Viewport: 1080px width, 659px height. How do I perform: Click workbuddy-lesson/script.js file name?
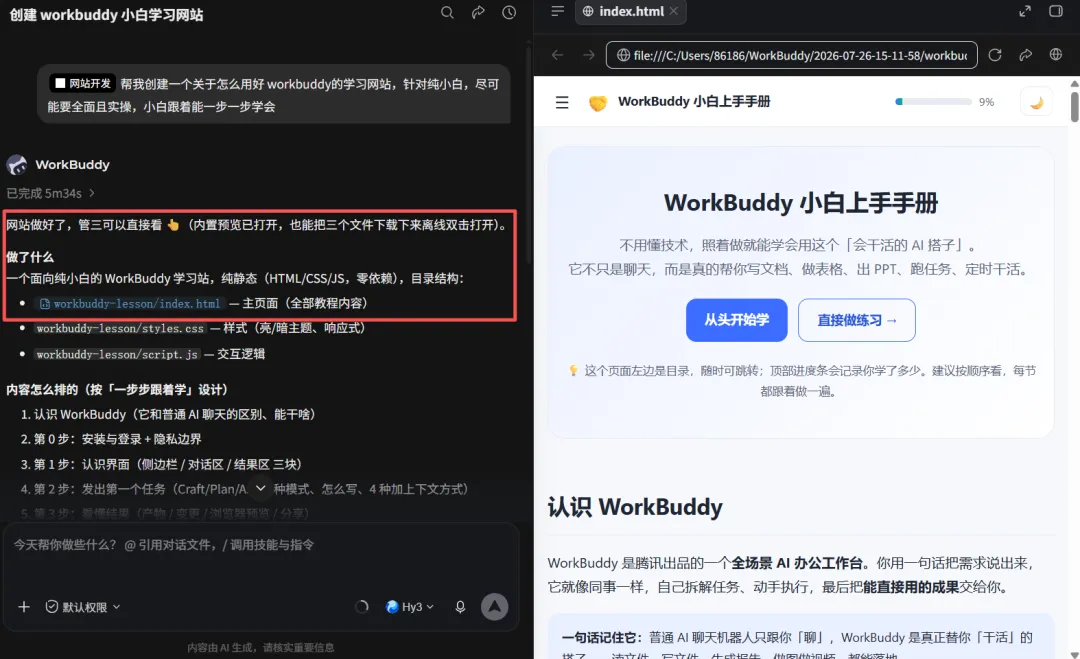(x=117, y=354)
